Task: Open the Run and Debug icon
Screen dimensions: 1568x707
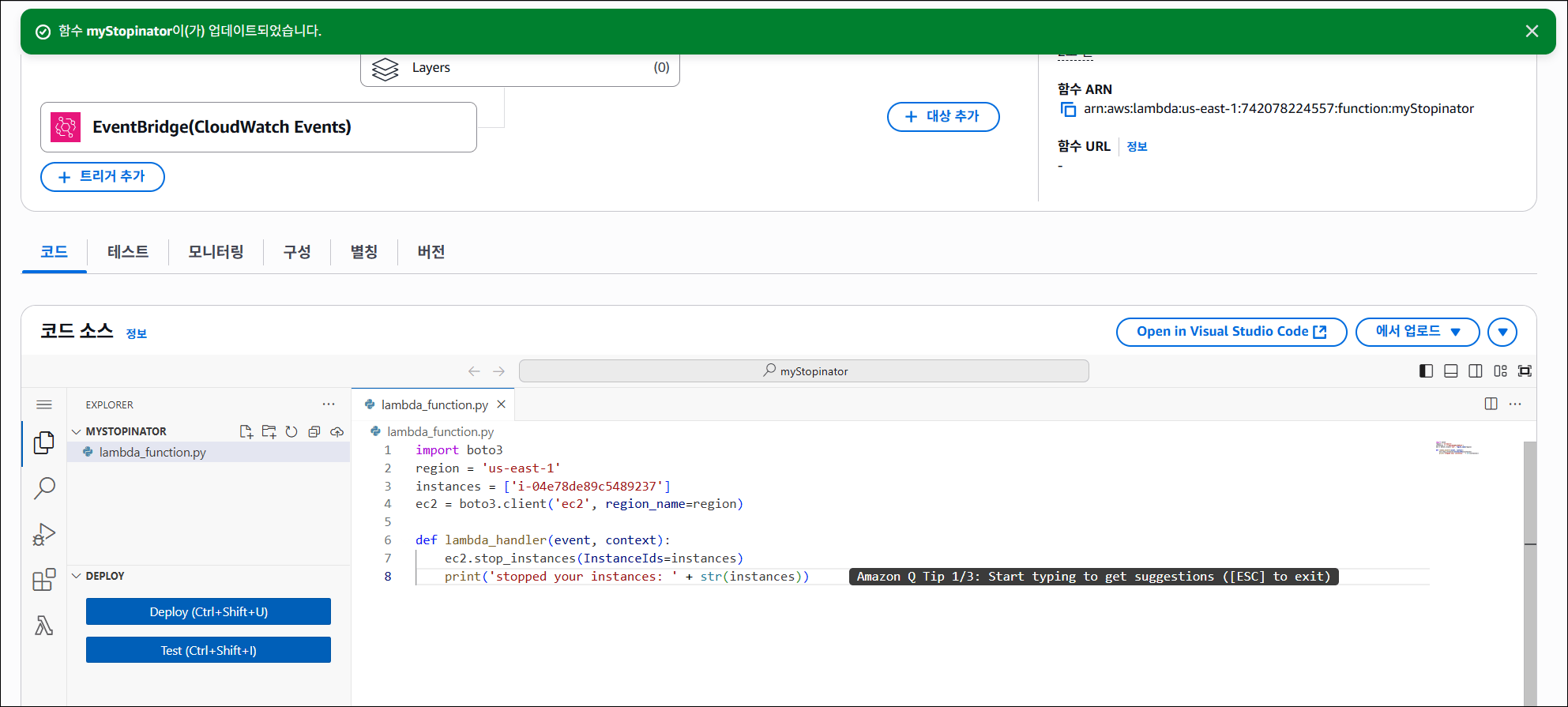Action: coord(44,535)
